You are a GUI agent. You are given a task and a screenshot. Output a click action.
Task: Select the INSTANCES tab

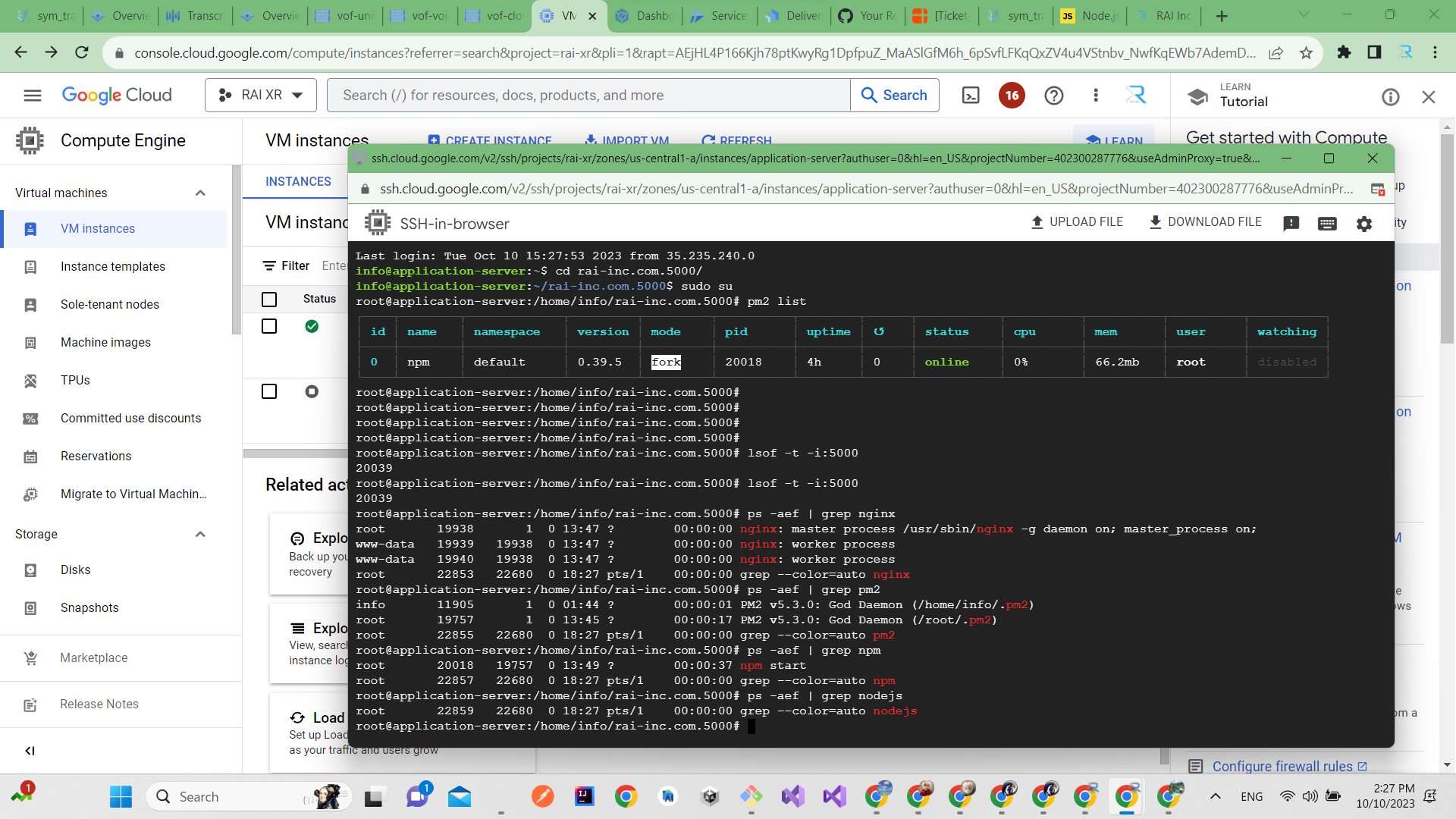(x=297, y=181)
